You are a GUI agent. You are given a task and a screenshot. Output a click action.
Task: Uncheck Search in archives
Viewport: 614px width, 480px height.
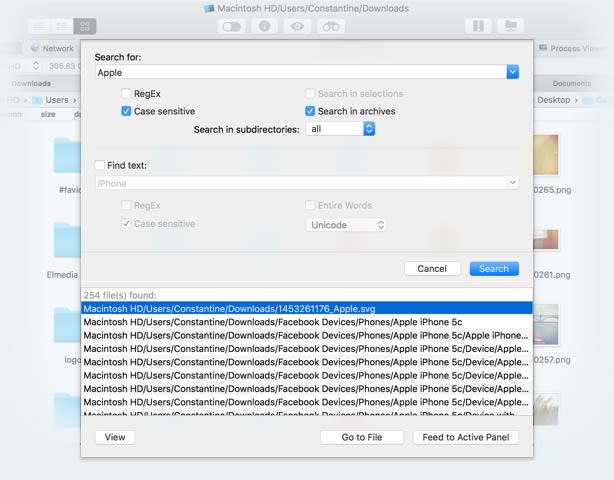pos(310,111)
